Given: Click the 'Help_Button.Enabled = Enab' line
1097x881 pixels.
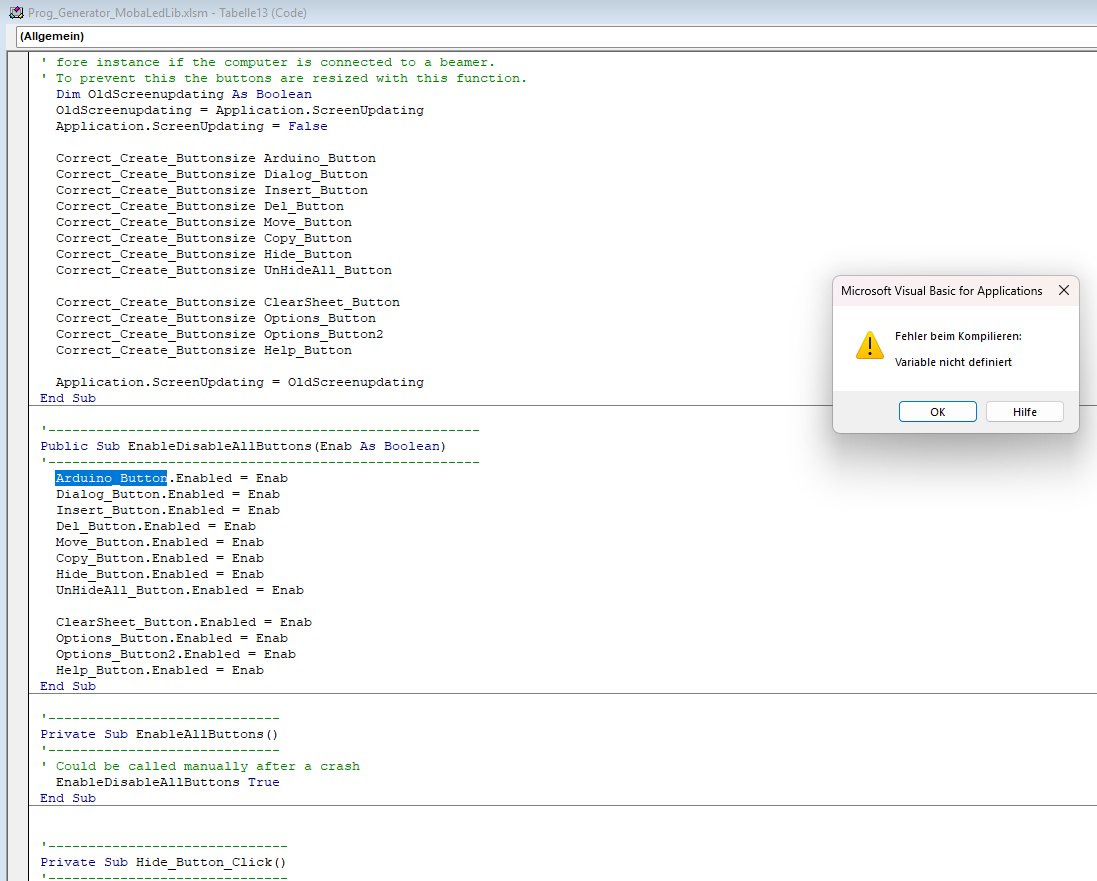Looking at the screenshot, I should [159, 670].
